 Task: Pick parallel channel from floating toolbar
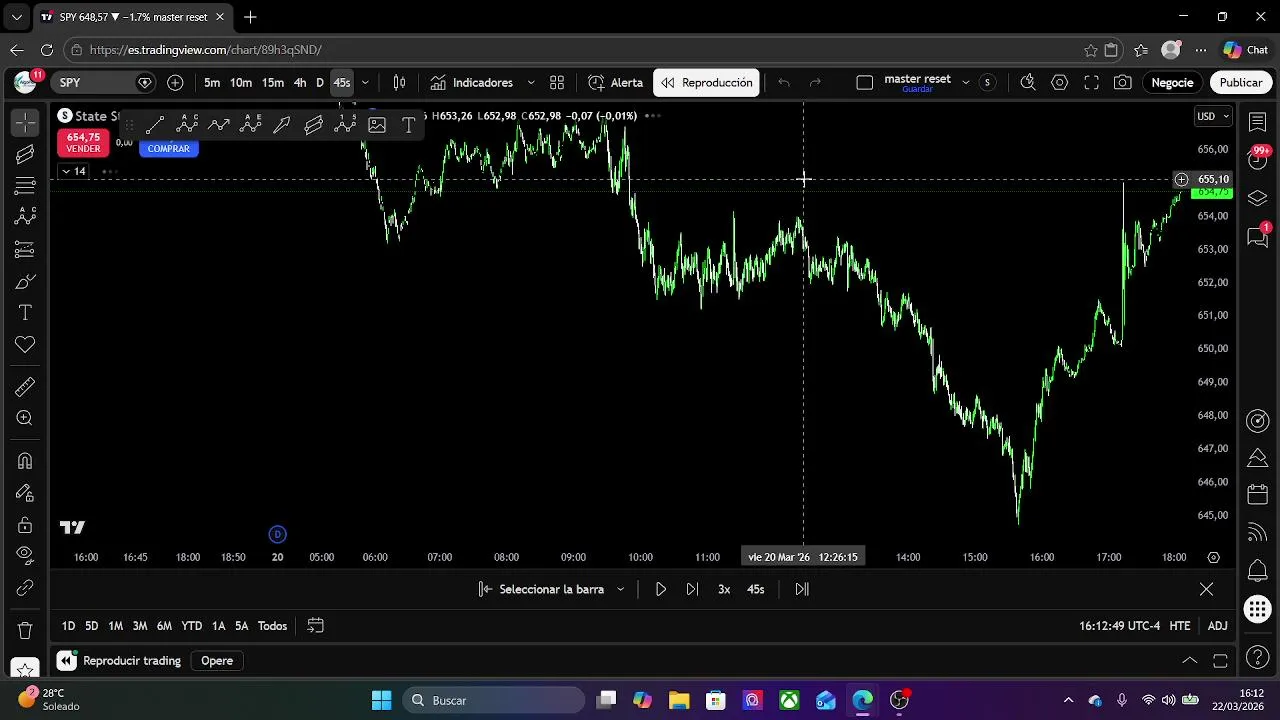point(314,125)
